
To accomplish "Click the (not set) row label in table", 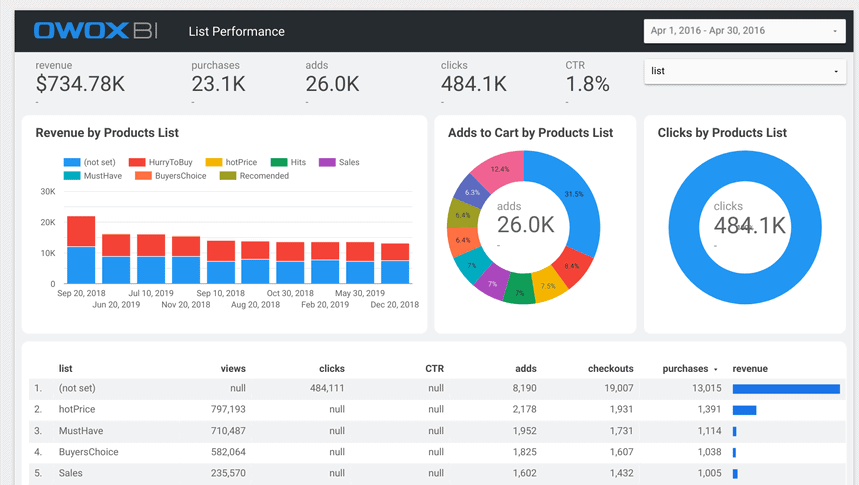I will (77, 388).
